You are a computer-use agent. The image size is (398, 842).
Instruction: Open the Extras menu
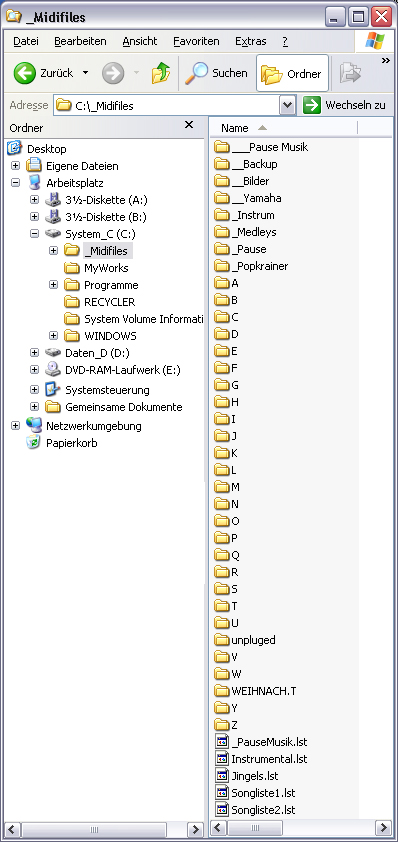250,41
